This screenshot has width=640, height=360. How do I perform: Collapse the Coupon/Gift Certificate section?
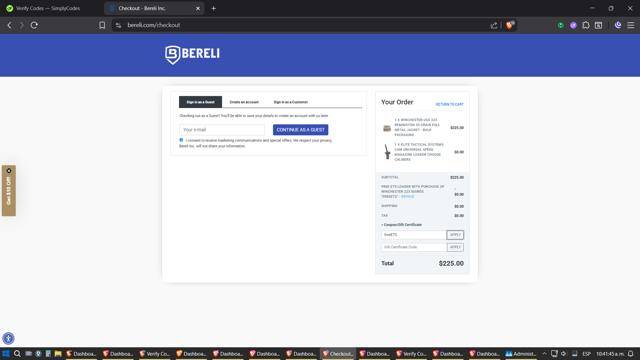tap(402, 225)
